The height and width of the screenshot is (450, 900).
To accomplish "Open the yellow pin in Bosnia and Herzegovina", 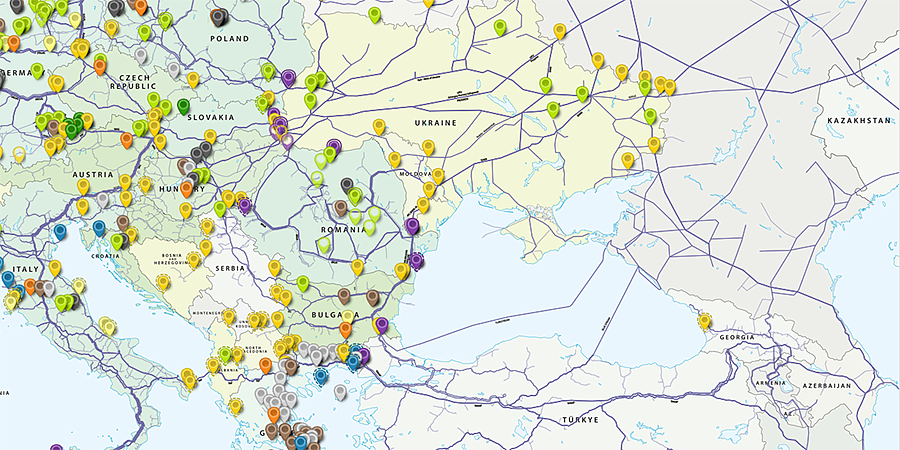I will click(x=193, y=260).
